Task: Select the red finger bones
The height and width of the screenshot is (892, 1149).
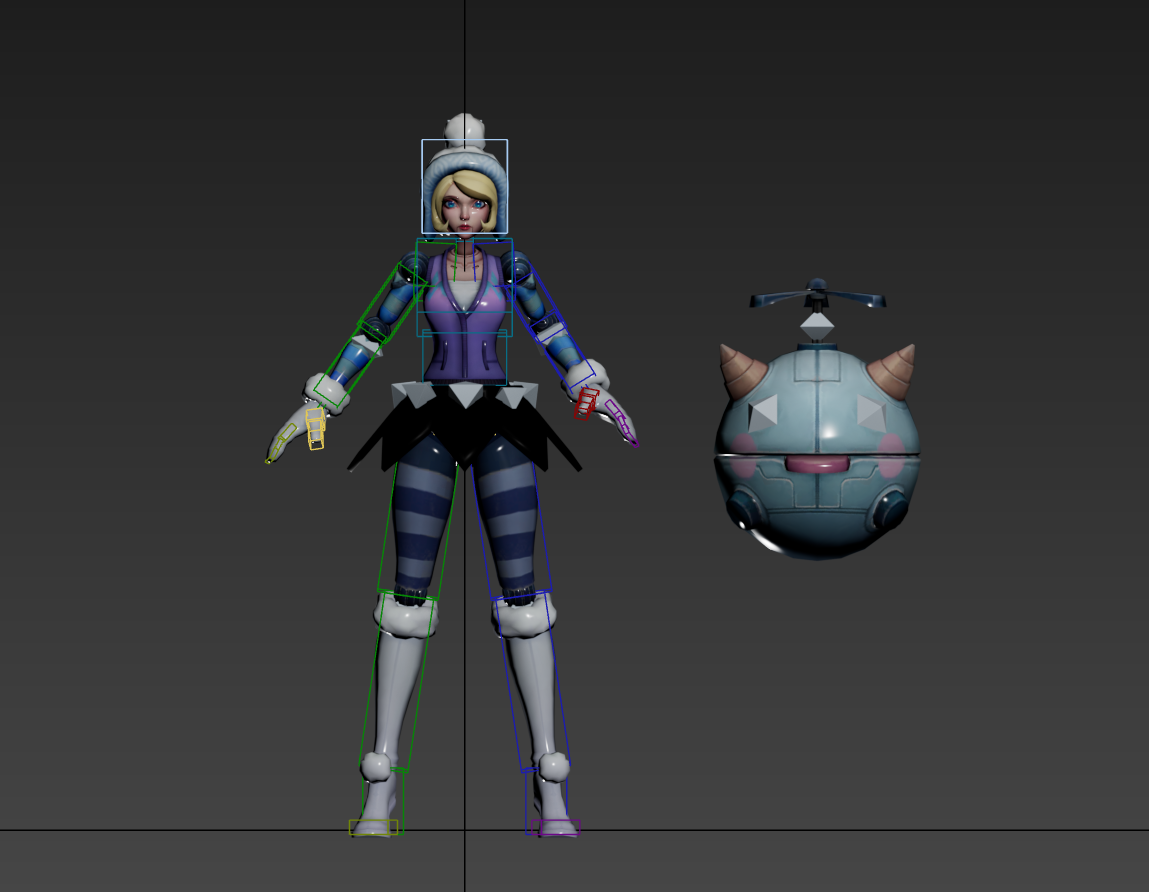Action: coord(586,403)
